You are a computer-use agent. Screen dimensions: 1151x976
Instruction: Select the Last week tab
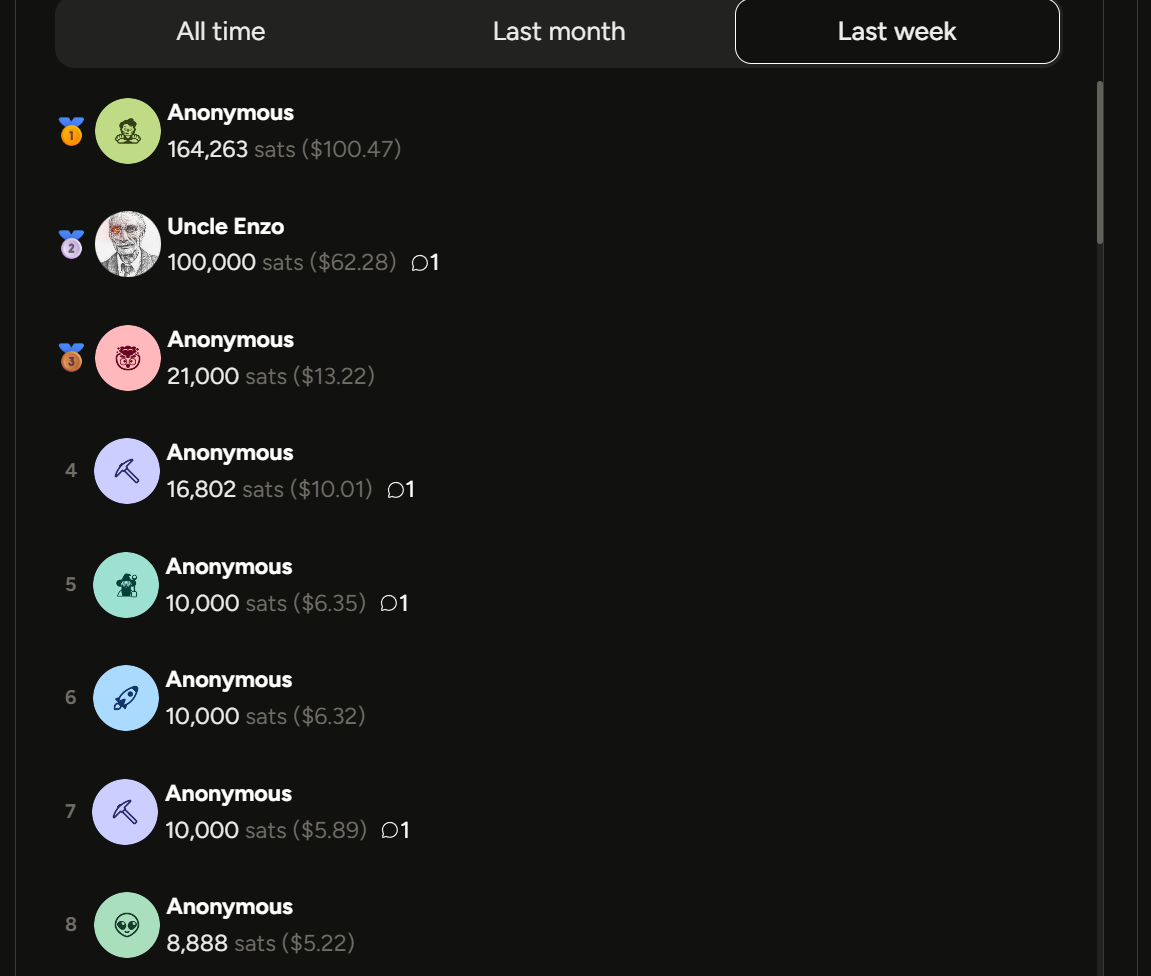point(897,32)
